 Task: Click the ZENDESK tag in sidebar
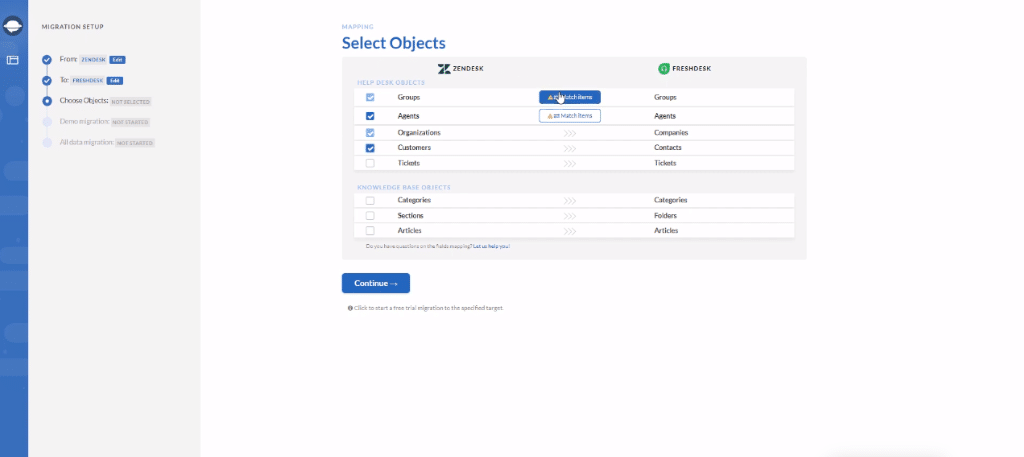pos(93,59)
